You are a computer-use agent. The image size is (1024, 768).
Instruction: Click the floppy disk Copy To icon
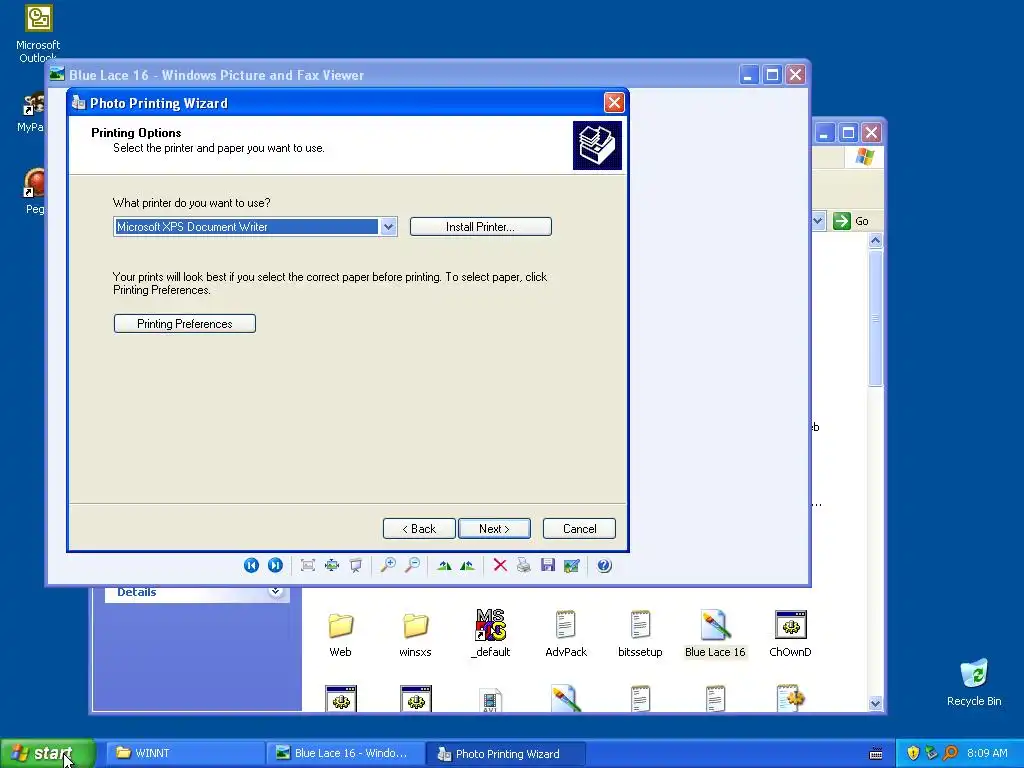tap(548, 566)
